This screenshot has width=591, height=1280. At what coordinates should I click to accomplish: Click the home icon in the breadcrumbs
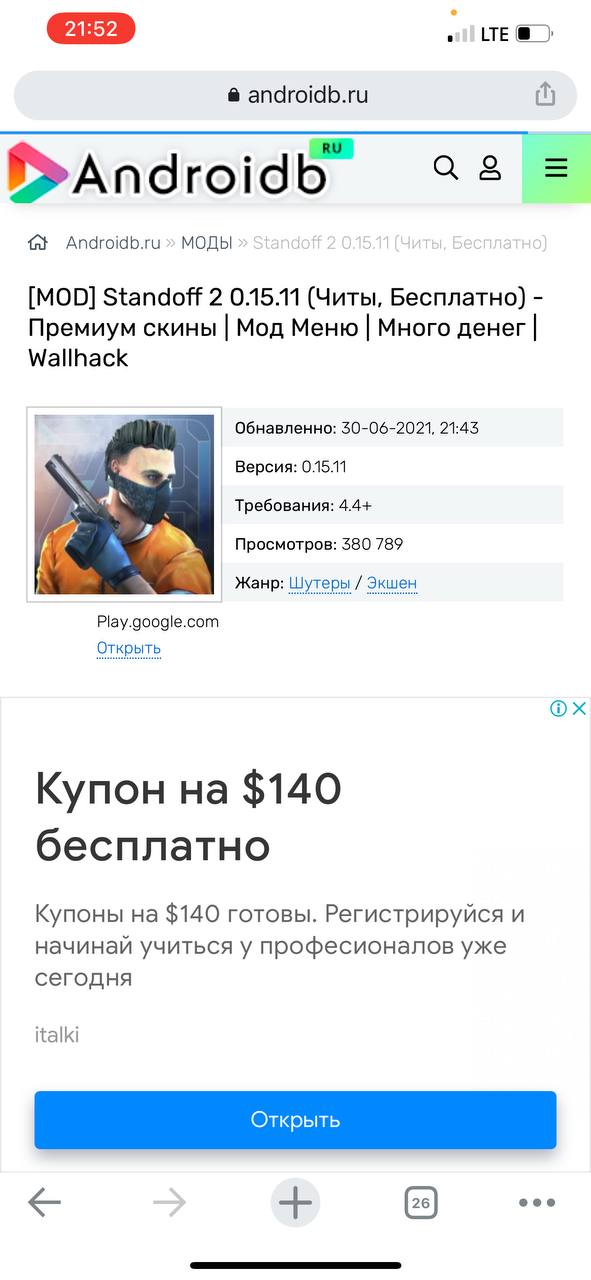tap(38, 243)
